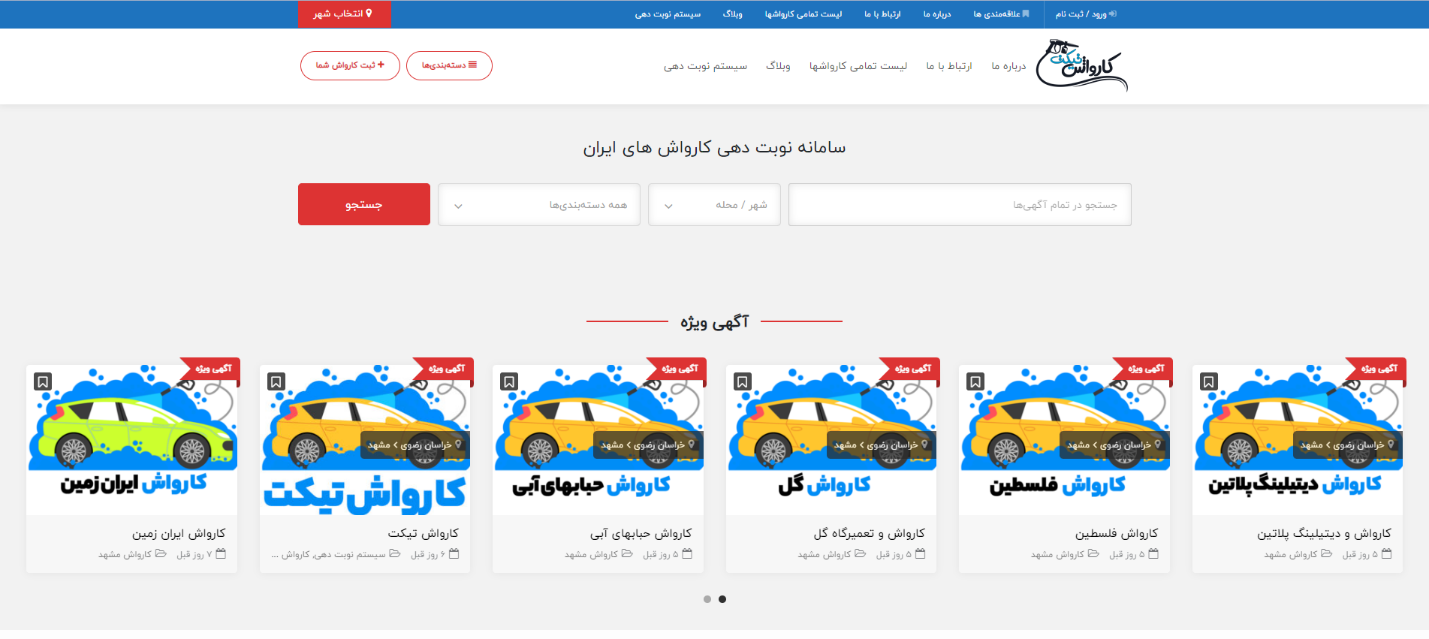Viewport: 1429px width, 639px height.
Task: Select the grey inactive carousel dot
Action: pyautogui.click(x=707, y=599)
